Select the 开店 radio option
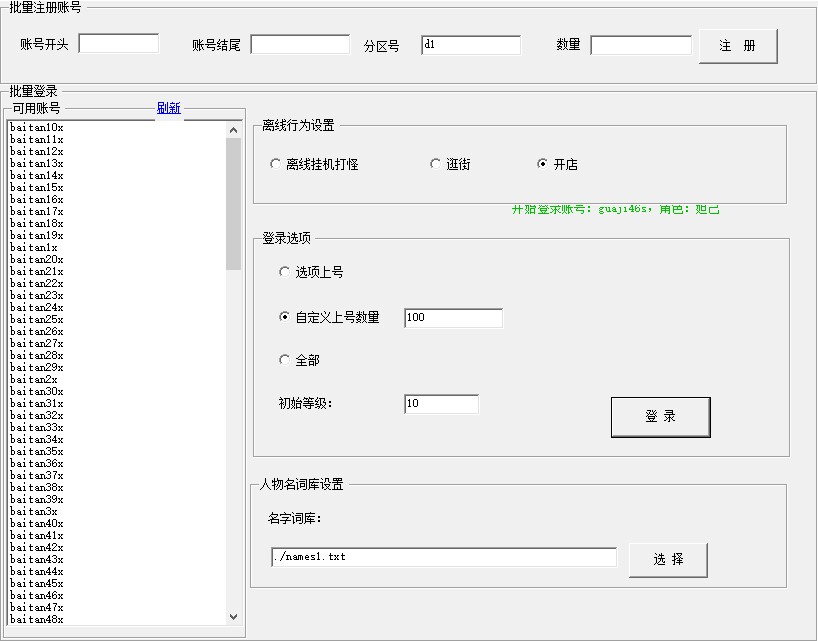The height and width of the screenshot is (641, 818). click(x=543, y=164)
